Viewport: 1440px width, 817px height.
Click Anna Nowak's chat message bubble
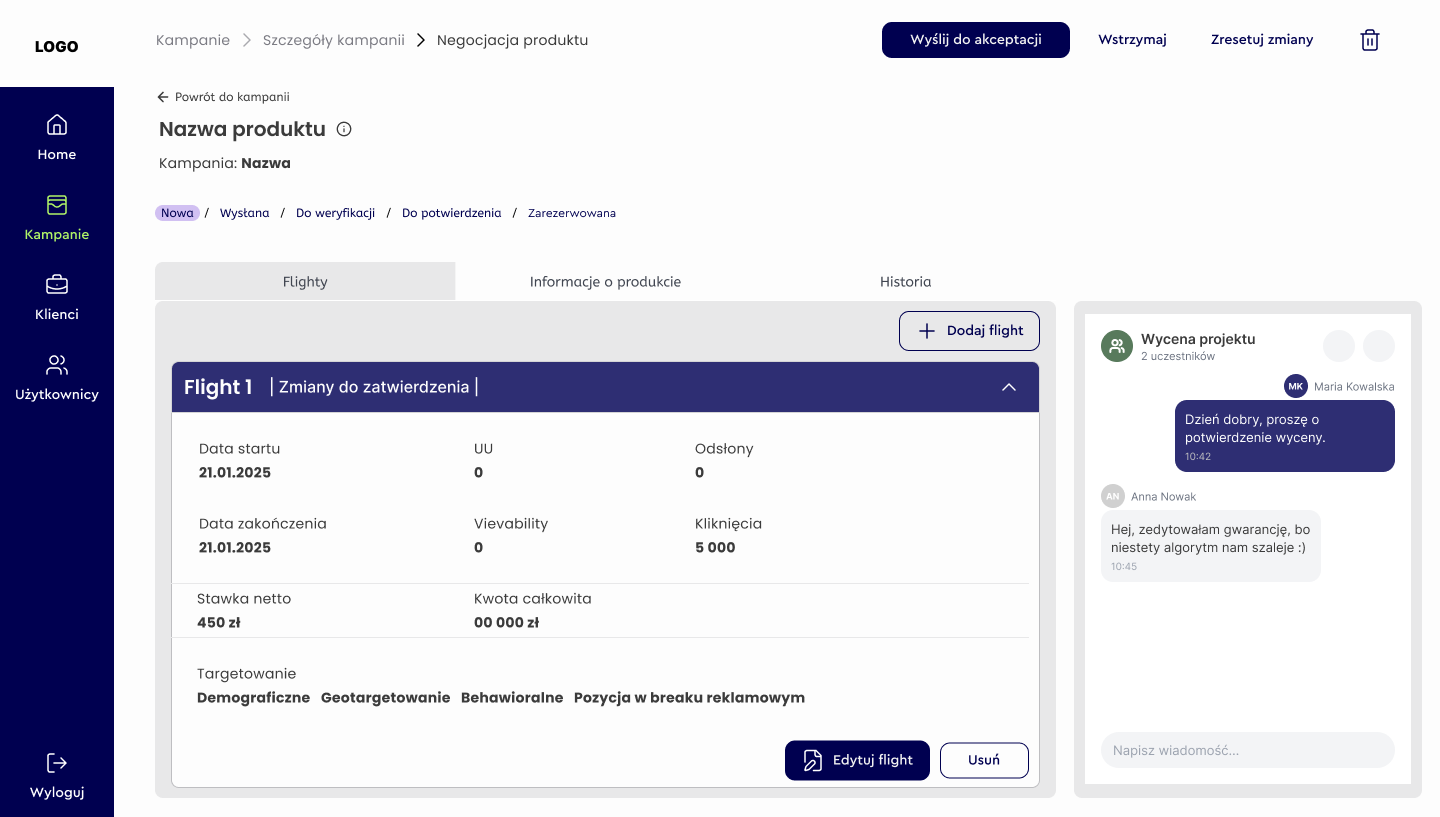[x=1211, y=546]
